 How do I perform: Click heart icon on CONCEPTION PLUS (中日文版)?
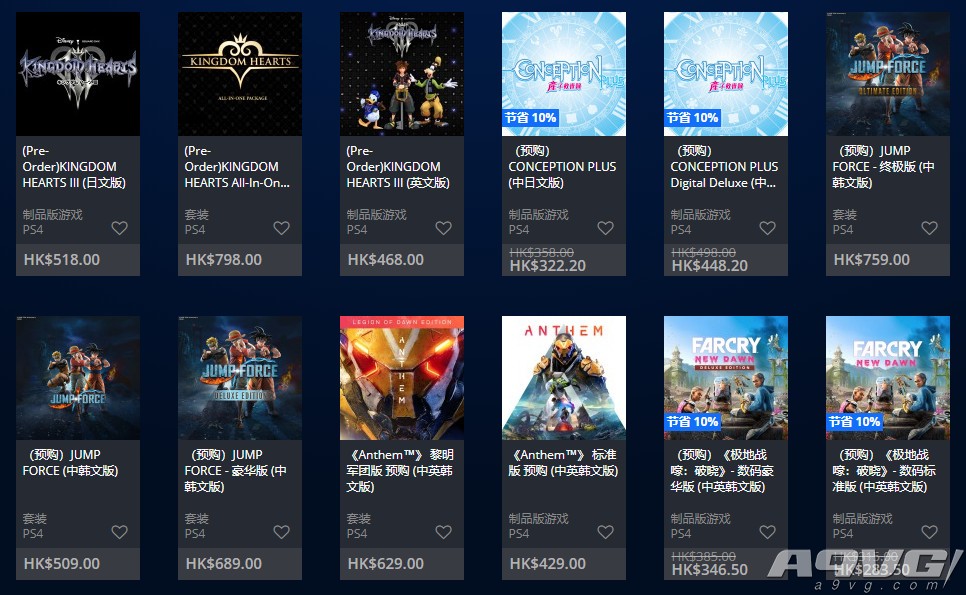(x=606, y=228)
